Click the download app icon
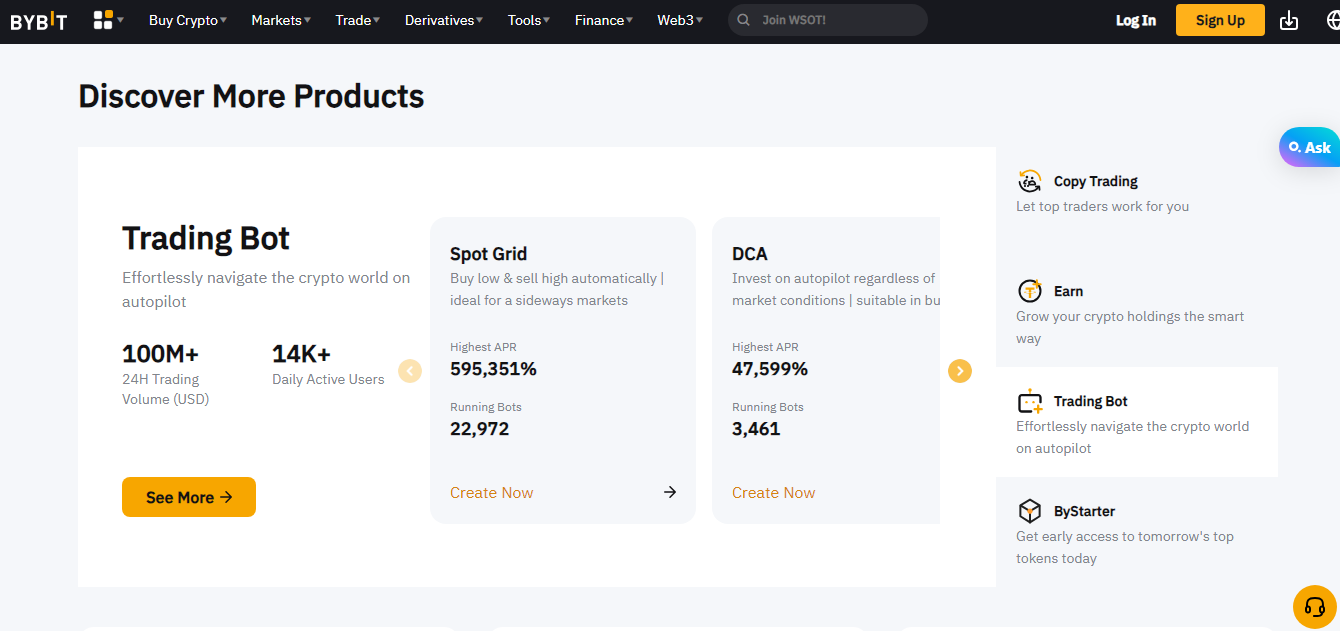 point(1289,20)
